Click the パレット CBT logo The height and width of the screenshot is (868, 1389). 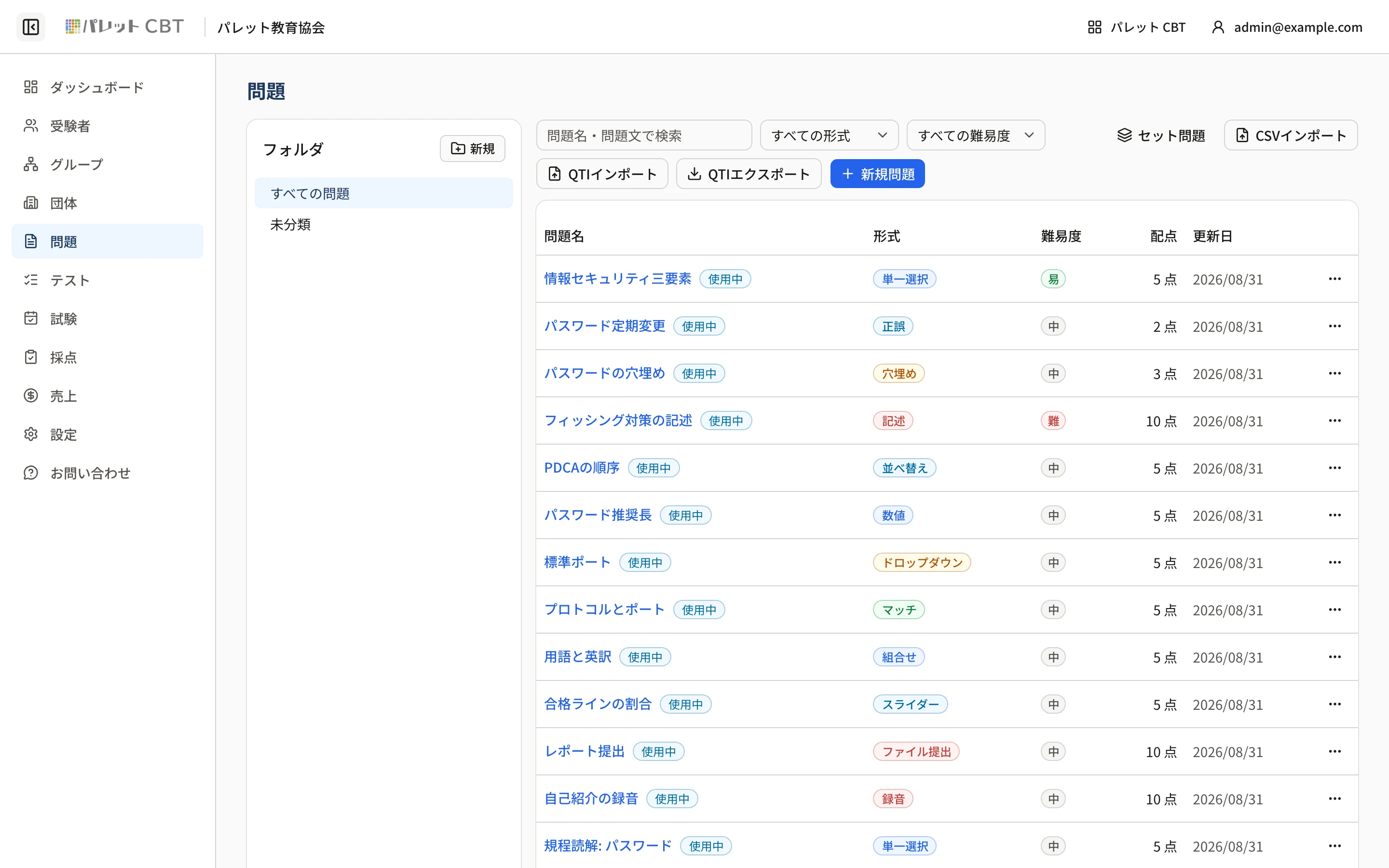[124, 27]
